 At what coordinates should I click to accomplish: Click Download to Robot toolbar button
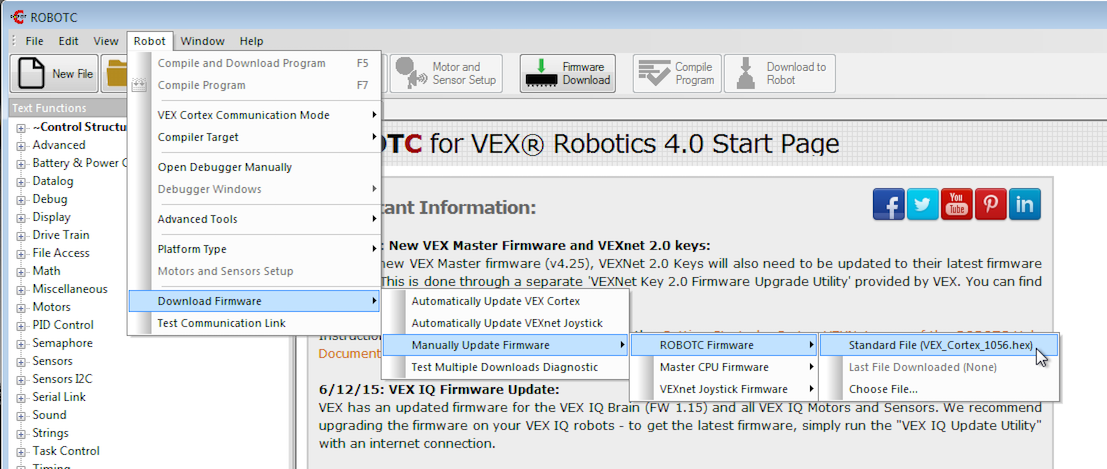pos(779,73)
